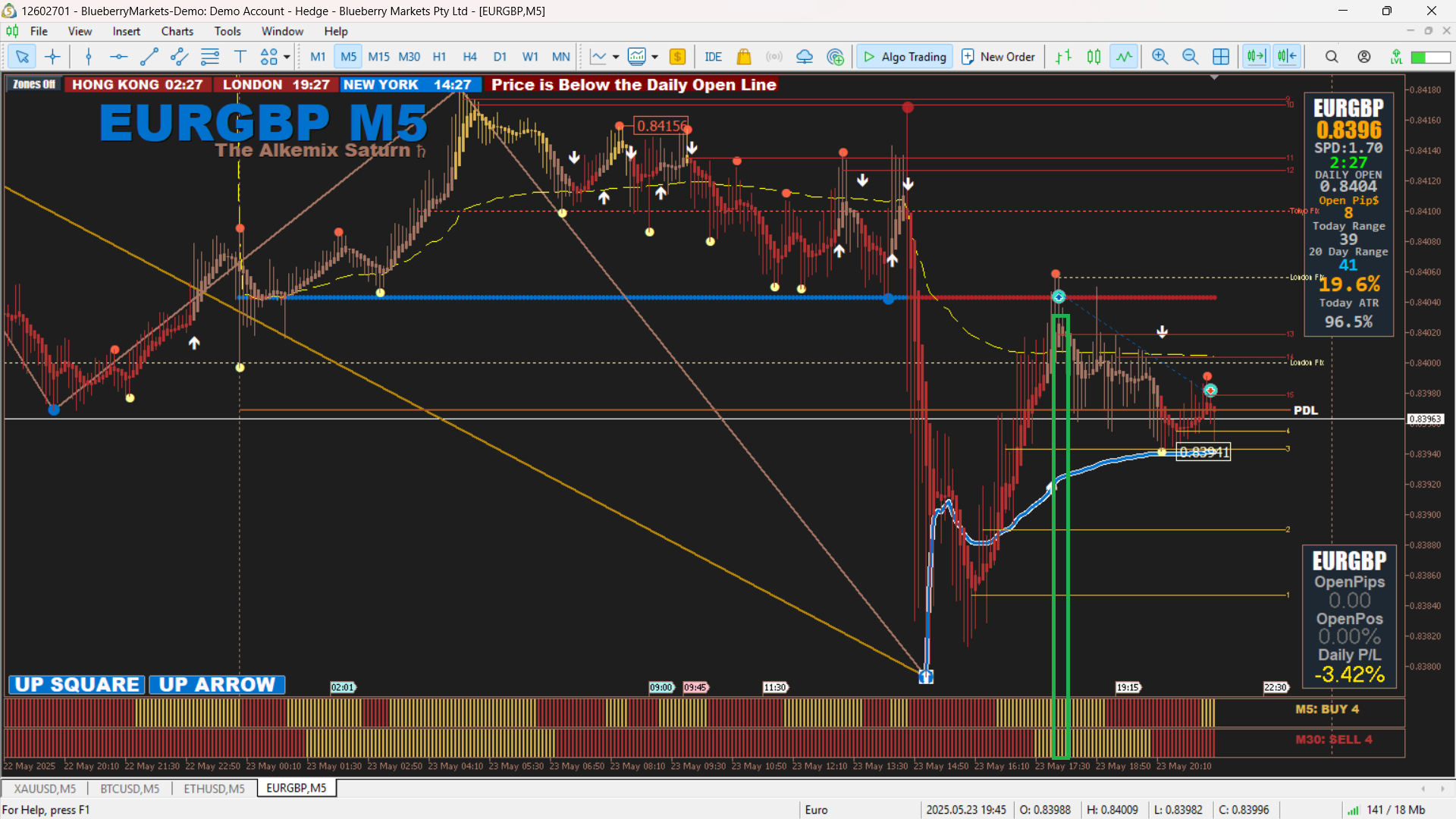1456x819 pixels.
Task: Open the Charts menu
Action: (177, 31)
